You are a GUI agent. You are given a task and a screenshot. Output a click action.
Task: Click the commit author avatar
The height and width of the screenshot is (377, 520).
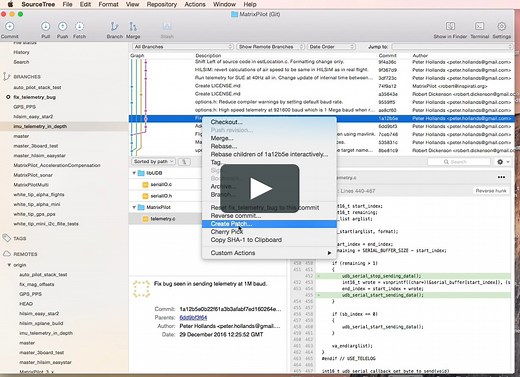pos(141,289)
